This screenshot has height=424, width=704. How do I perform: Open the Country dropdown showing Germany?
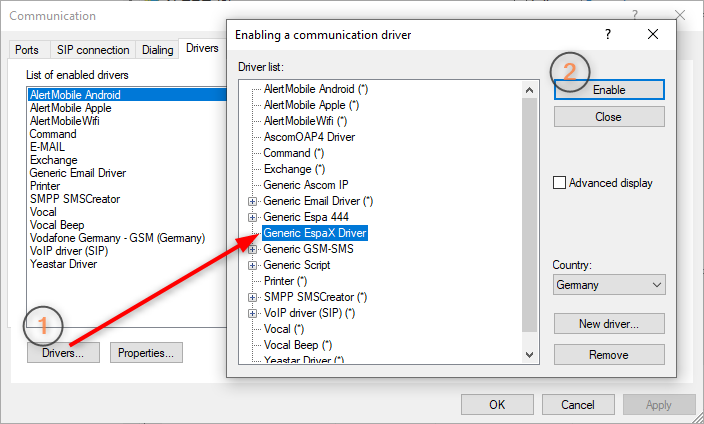[608, 285]
